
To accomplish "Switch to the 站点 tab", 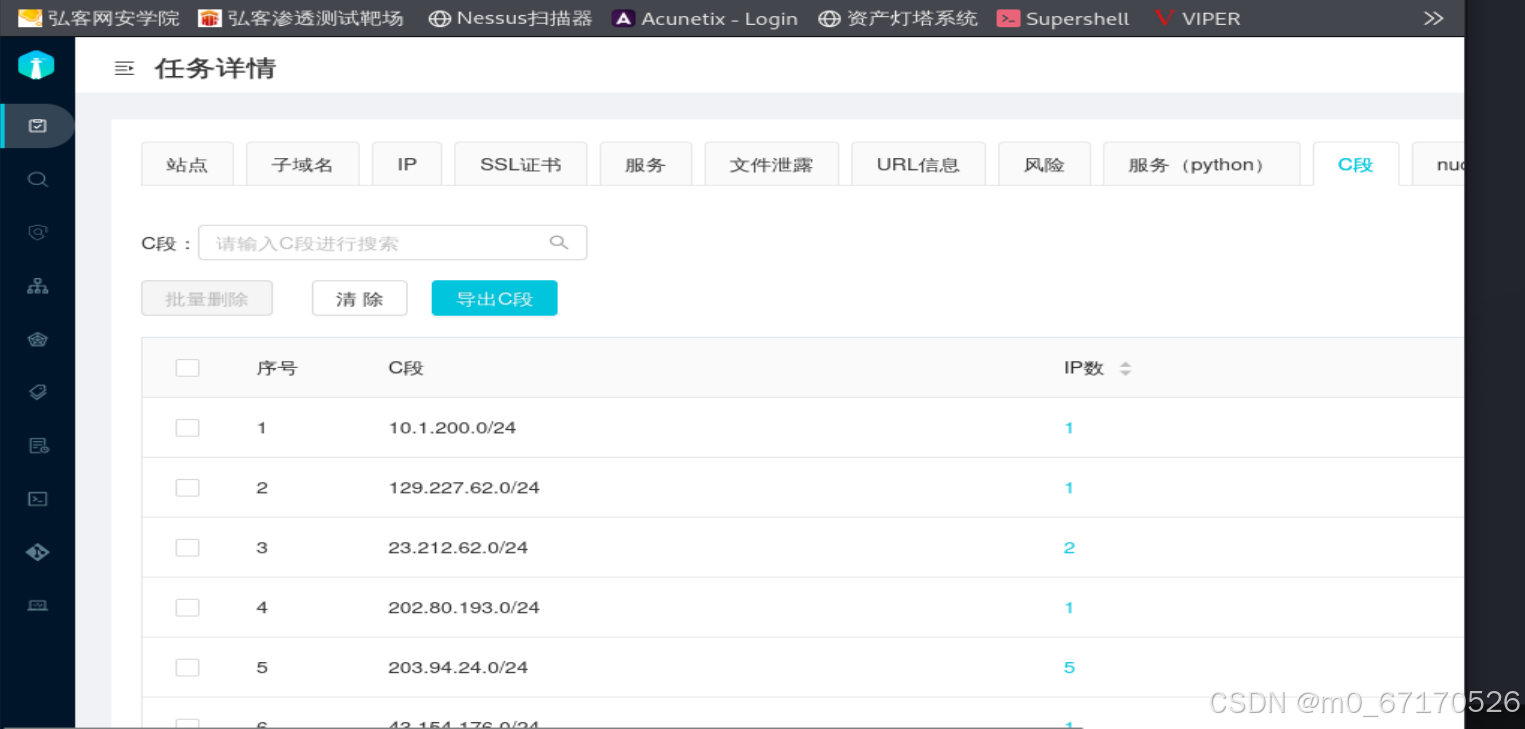I will [187, 164].
